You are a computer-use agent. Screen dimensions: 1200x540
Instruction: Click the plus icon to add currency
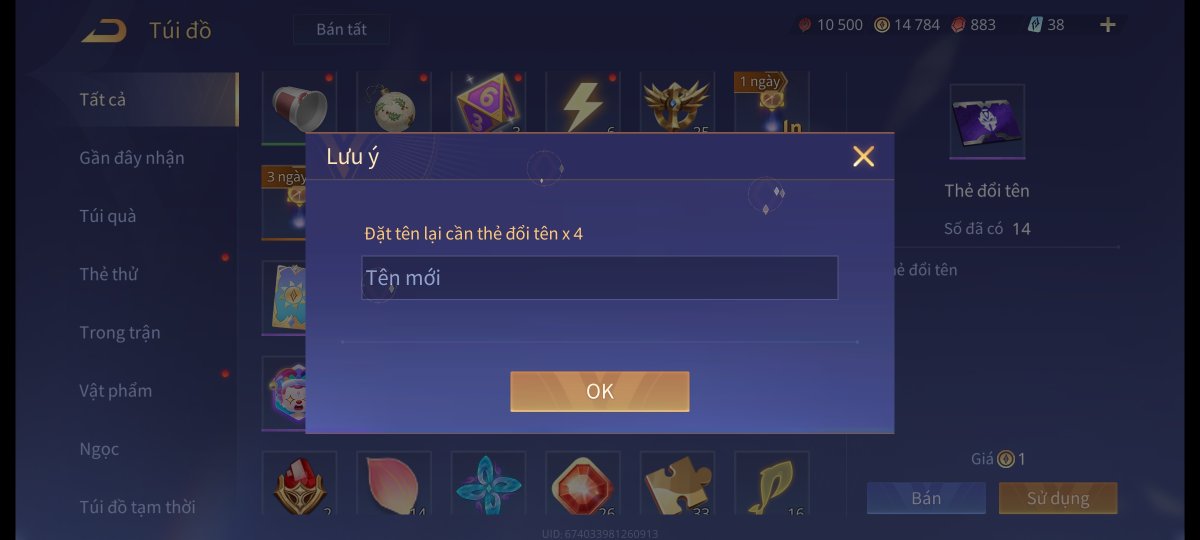[x=1107, y=25]
